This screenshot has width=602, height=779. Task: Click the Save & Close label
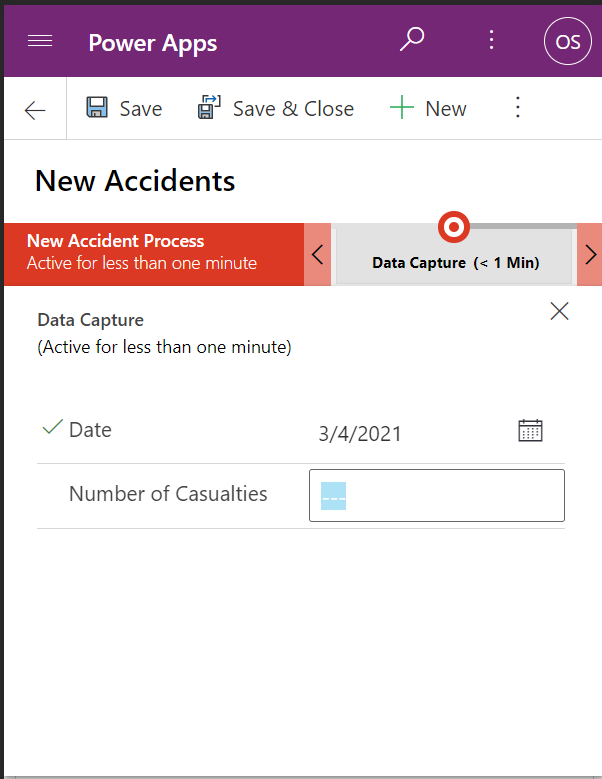coord(293,109)
